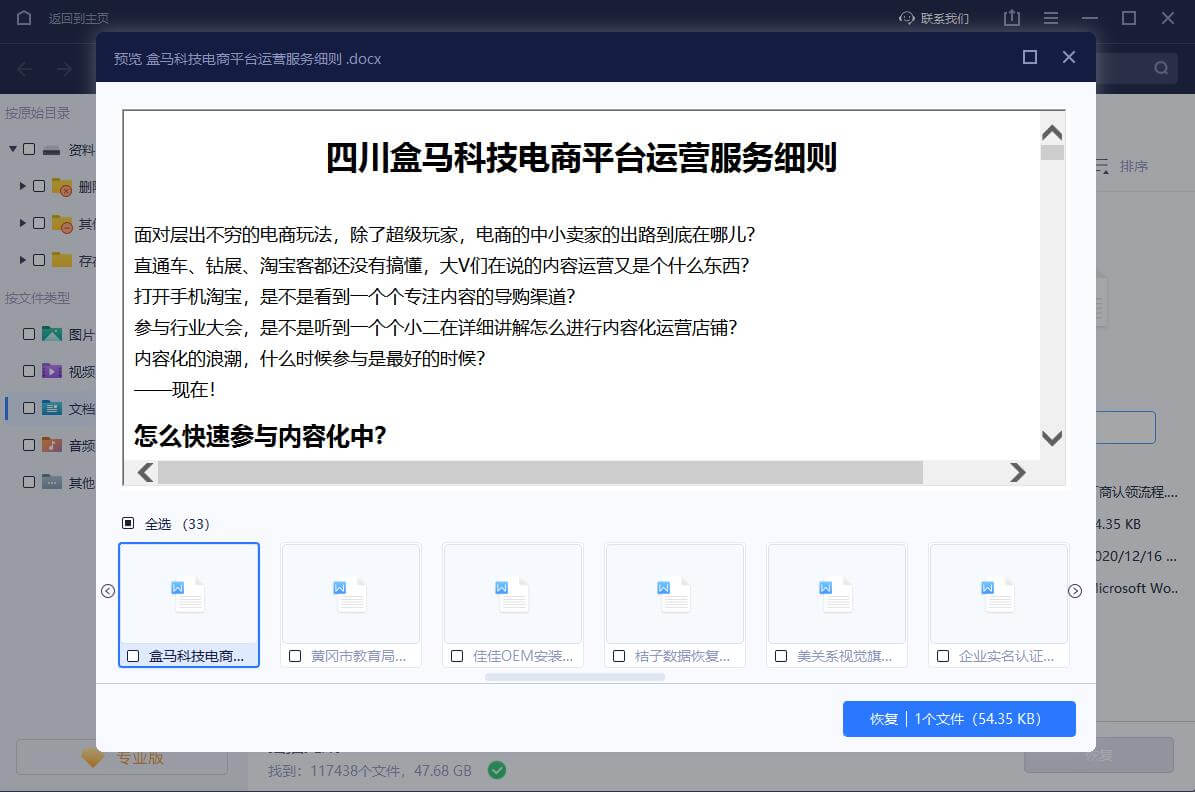Tick the 图片 file type checkbox
1195x792 pixels.
click(29, 334)
